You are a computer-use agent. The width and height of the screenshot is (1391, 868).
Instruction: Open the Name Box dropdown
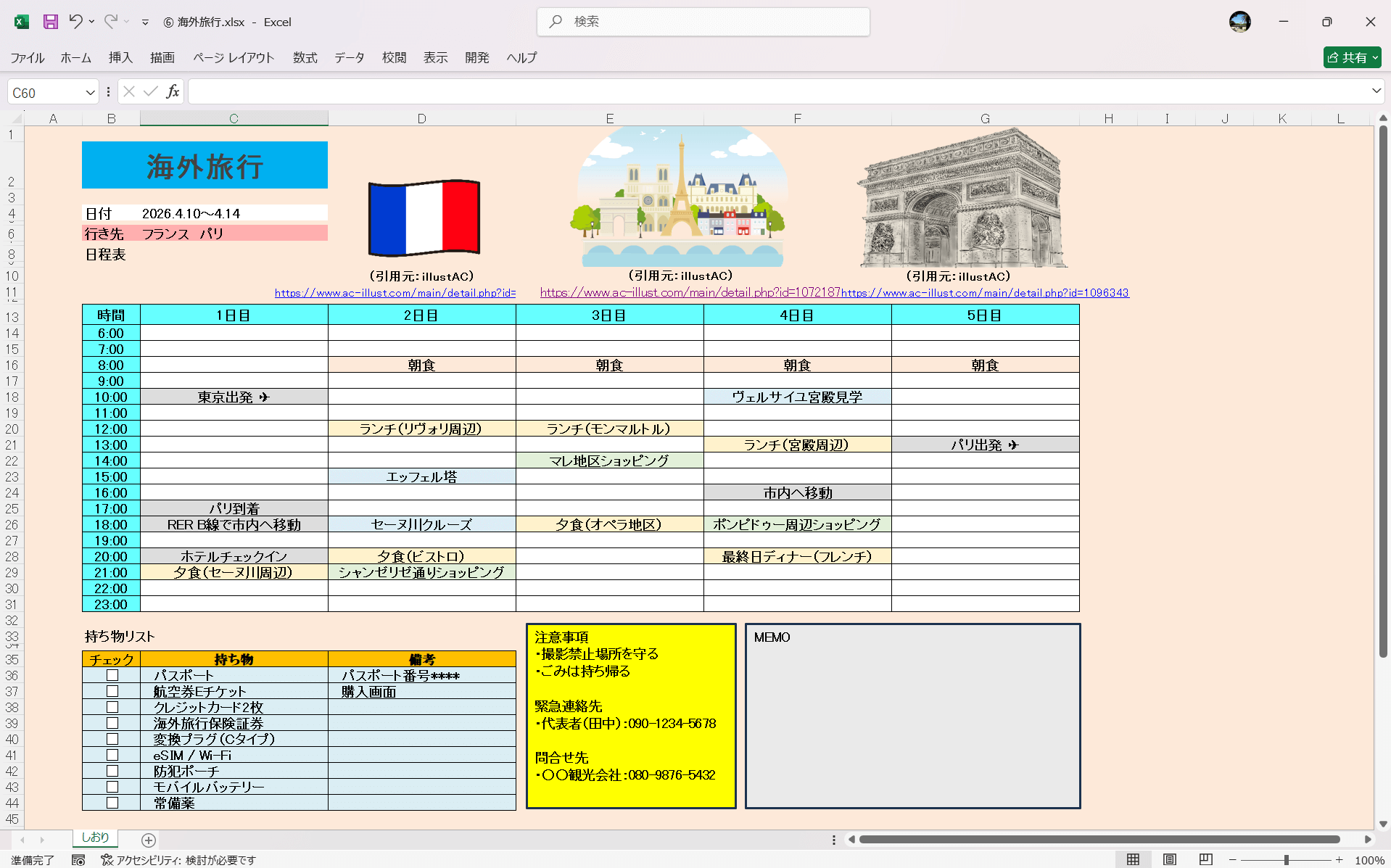[90, 91]
